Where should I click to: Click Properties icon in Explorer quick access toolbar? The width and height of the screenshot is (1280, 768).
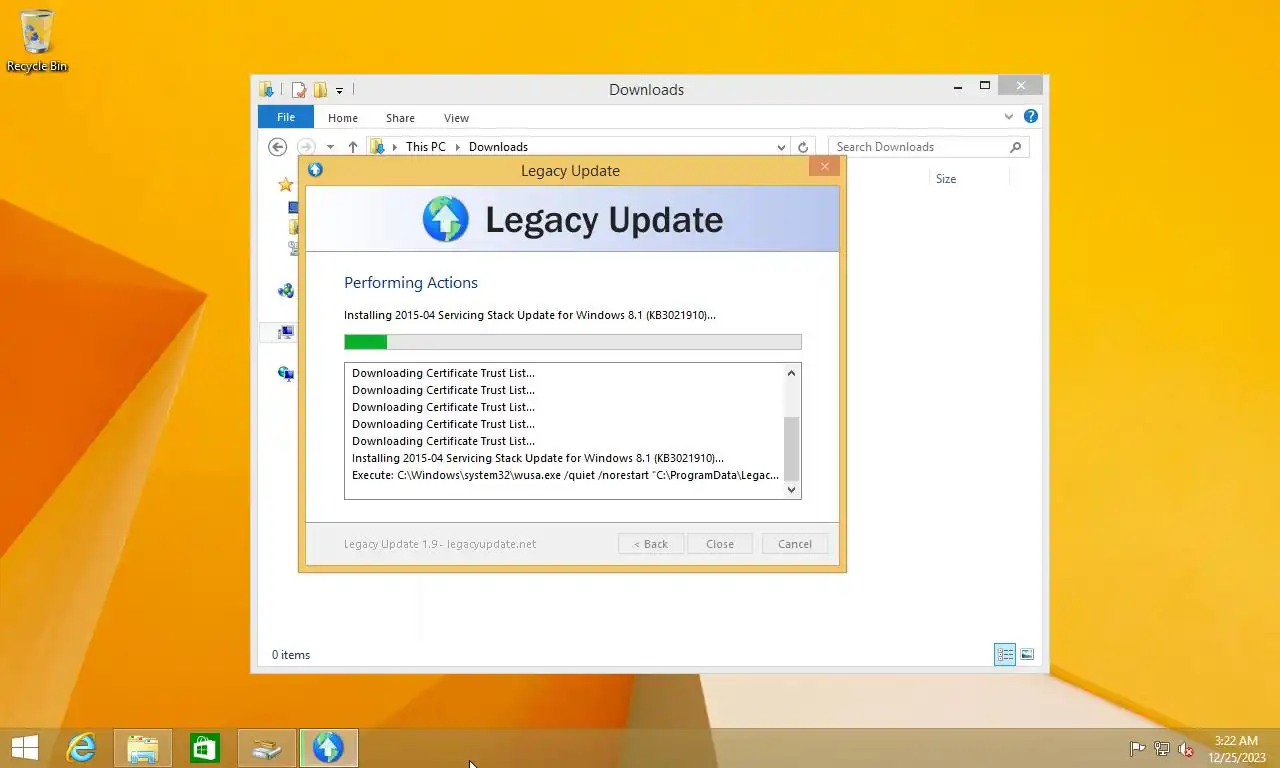tap(298, 89)
